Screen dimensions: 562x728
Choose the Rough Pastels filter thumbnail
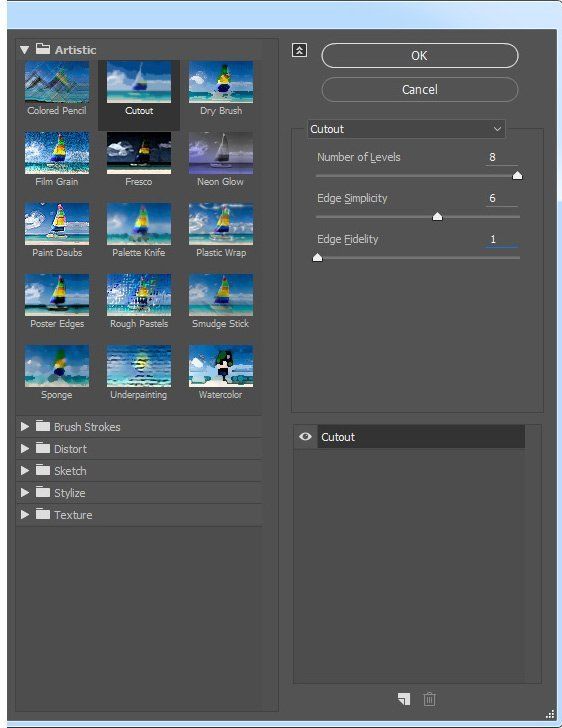pos(139,295)
